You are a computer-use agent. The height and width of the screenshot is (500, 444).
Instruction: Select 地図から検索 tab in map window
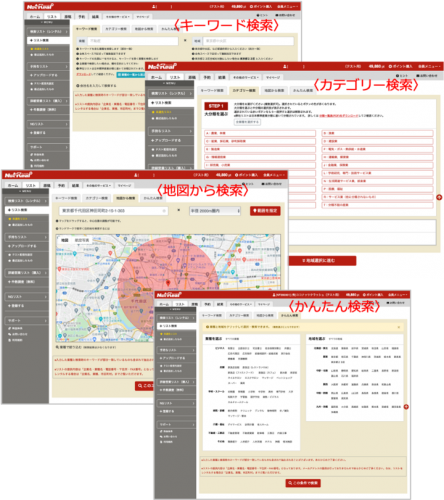pos(126,198)
